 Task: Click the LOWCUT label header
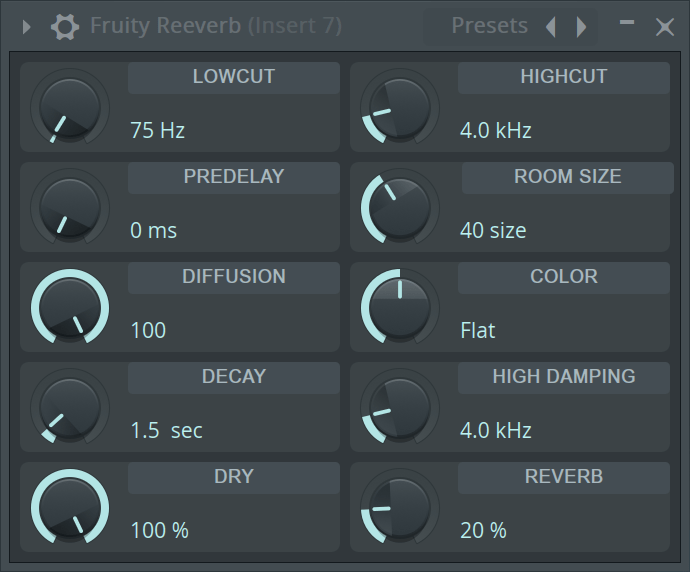[x=233, y=77]
